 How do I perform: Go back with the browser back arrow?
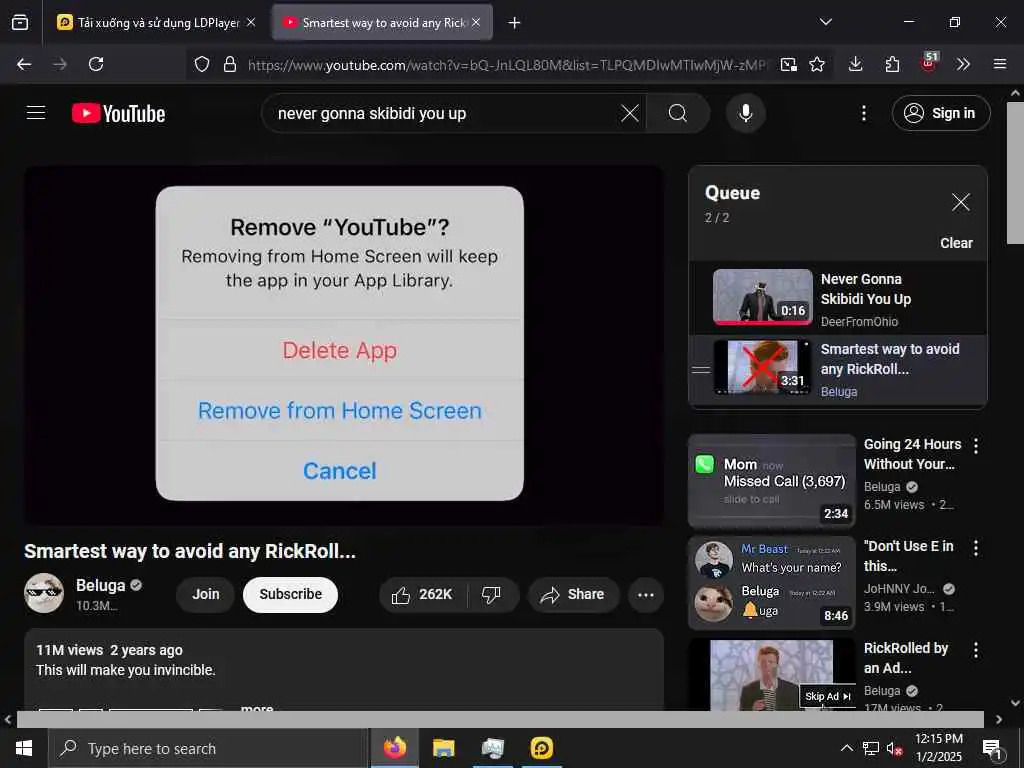(24, 64)
